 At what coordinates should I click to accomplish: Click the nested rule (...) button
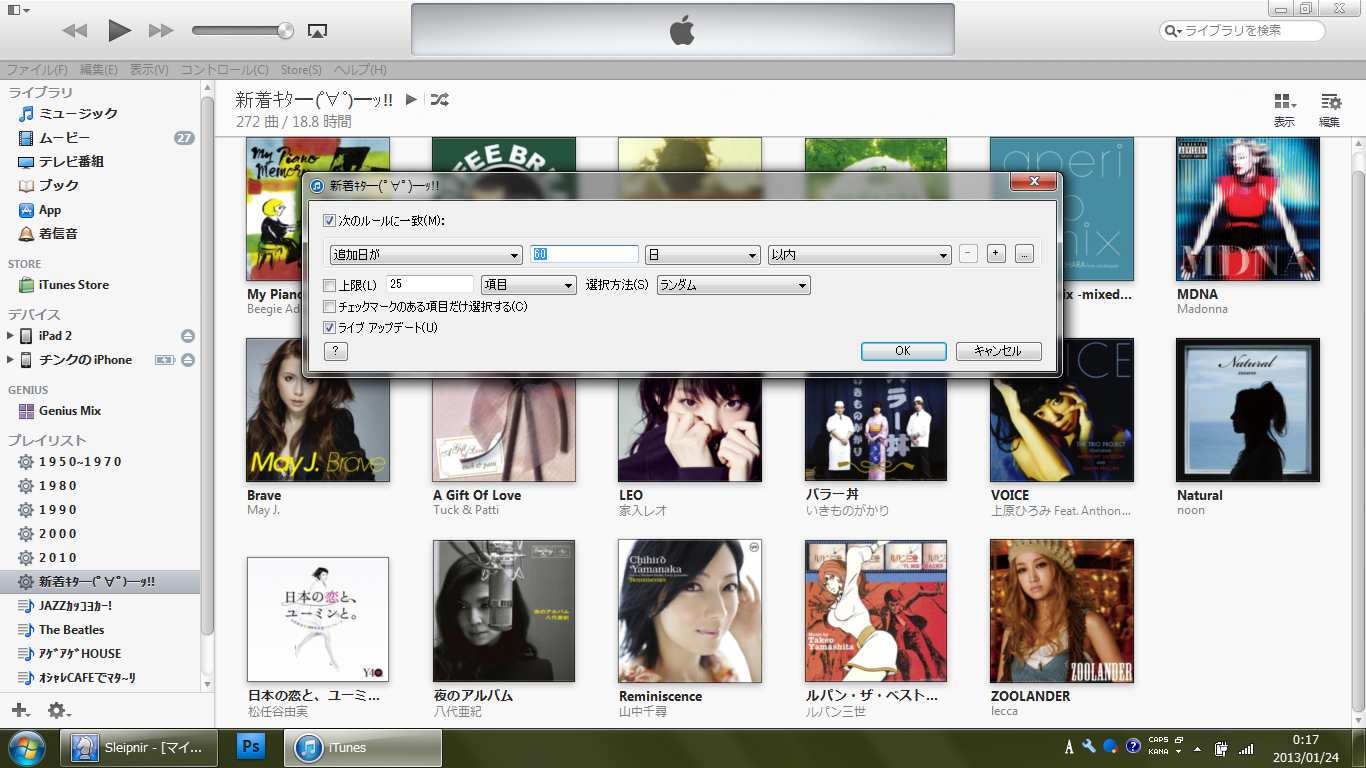point(1024,254)
